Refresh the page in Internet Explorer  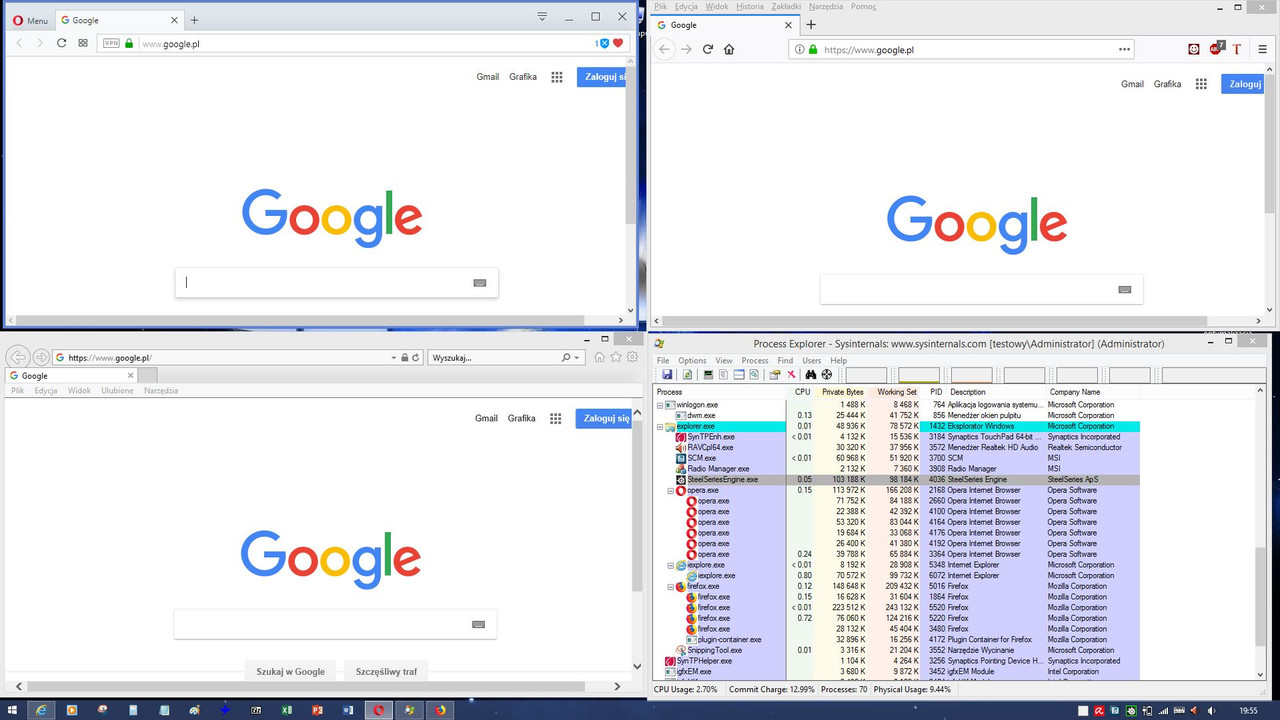[416, 358]
